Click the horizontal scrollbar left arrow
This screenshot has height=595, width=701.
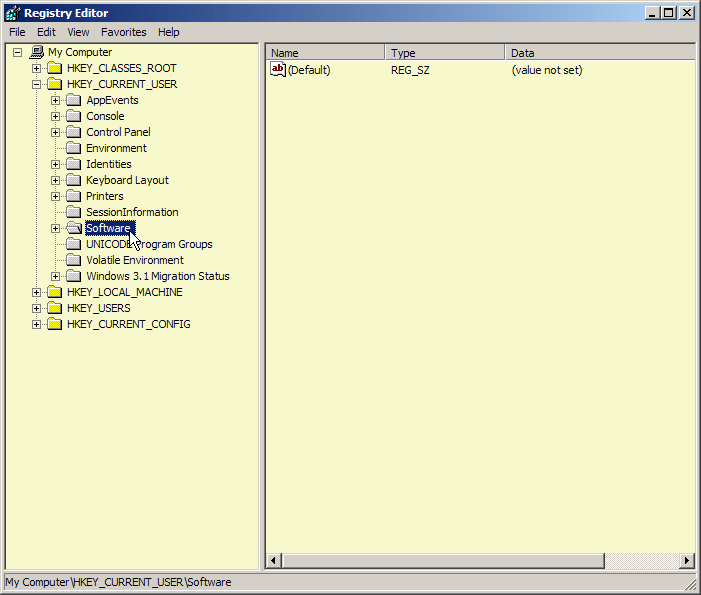[274, 560]
